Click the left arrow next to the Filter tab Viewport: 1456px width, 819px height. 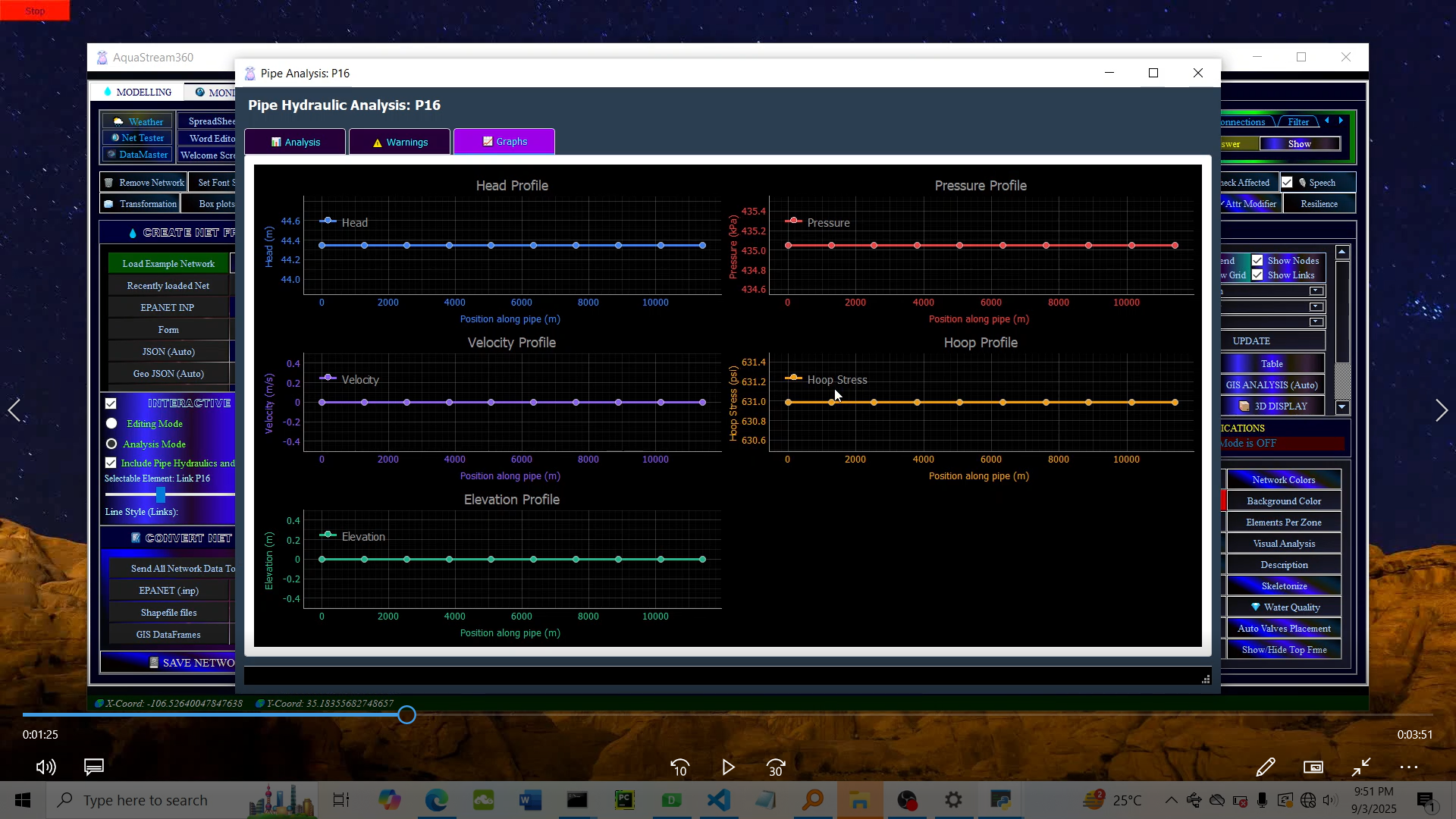tap(1328, 121)
